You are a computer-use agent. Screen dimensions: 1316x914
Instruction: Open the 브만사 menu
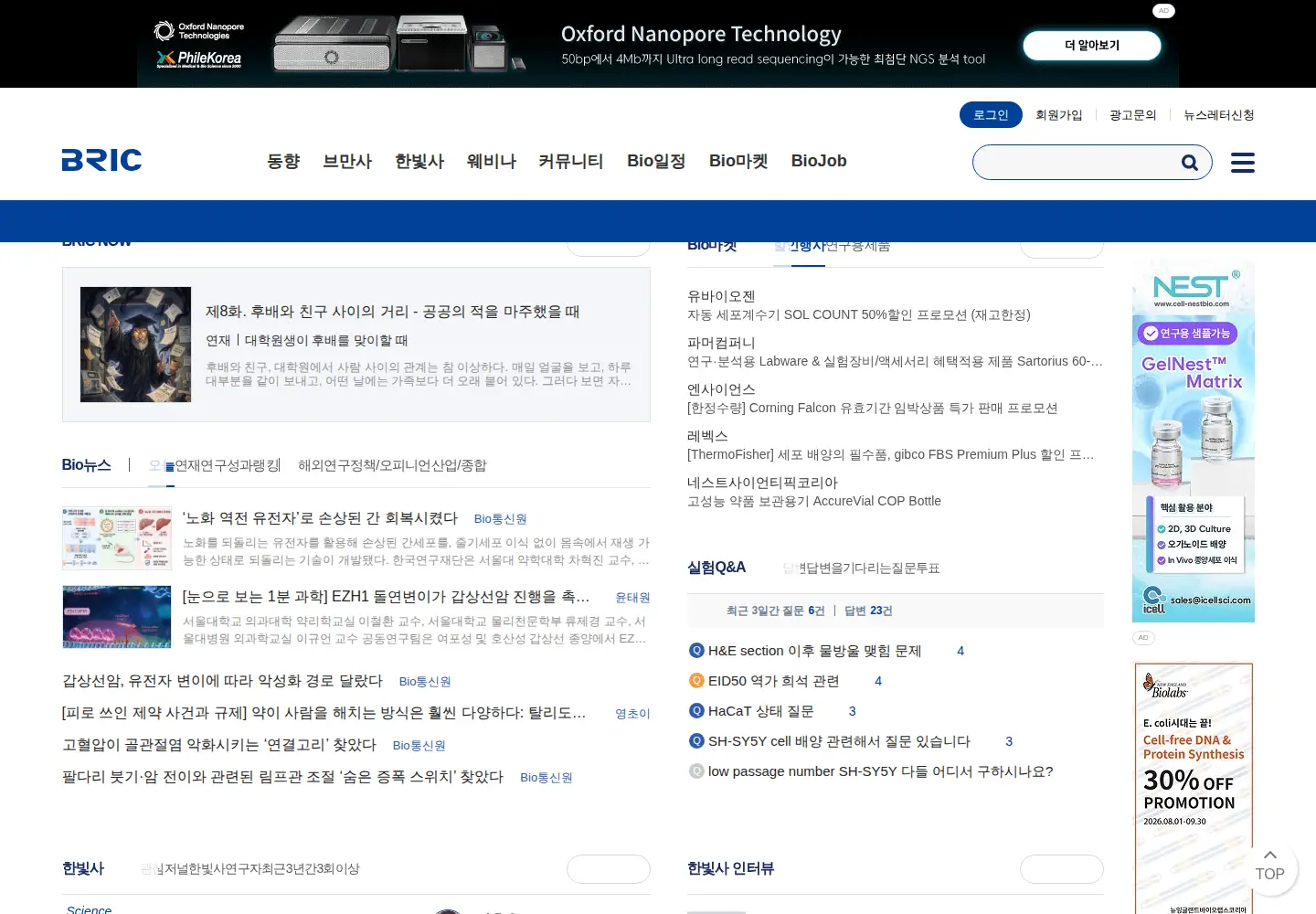(x=347, y=161)
